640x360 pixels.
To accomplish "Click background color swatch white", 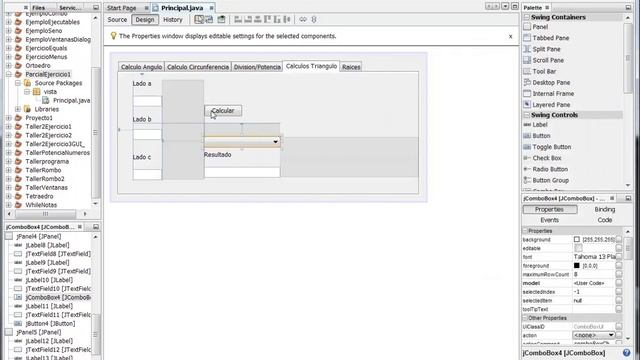I will (x=577, y=240).
